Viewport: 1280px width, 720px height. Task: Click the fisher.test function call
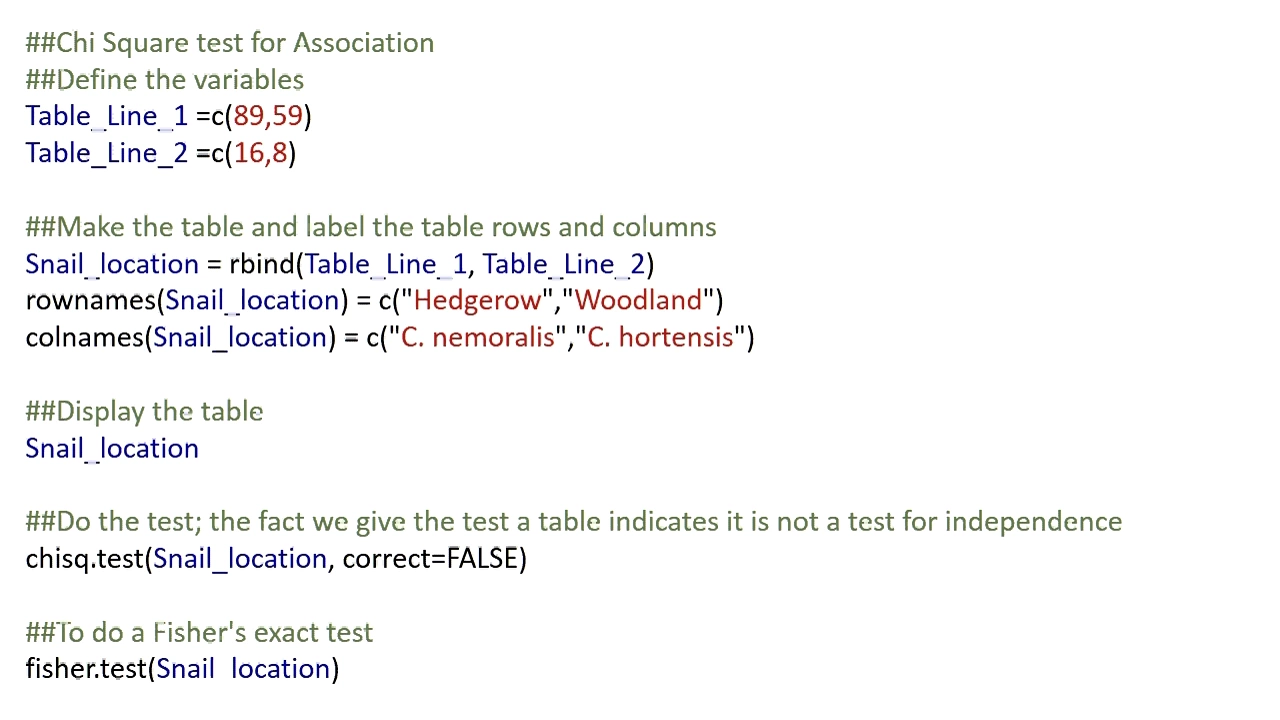click(182, 668)
